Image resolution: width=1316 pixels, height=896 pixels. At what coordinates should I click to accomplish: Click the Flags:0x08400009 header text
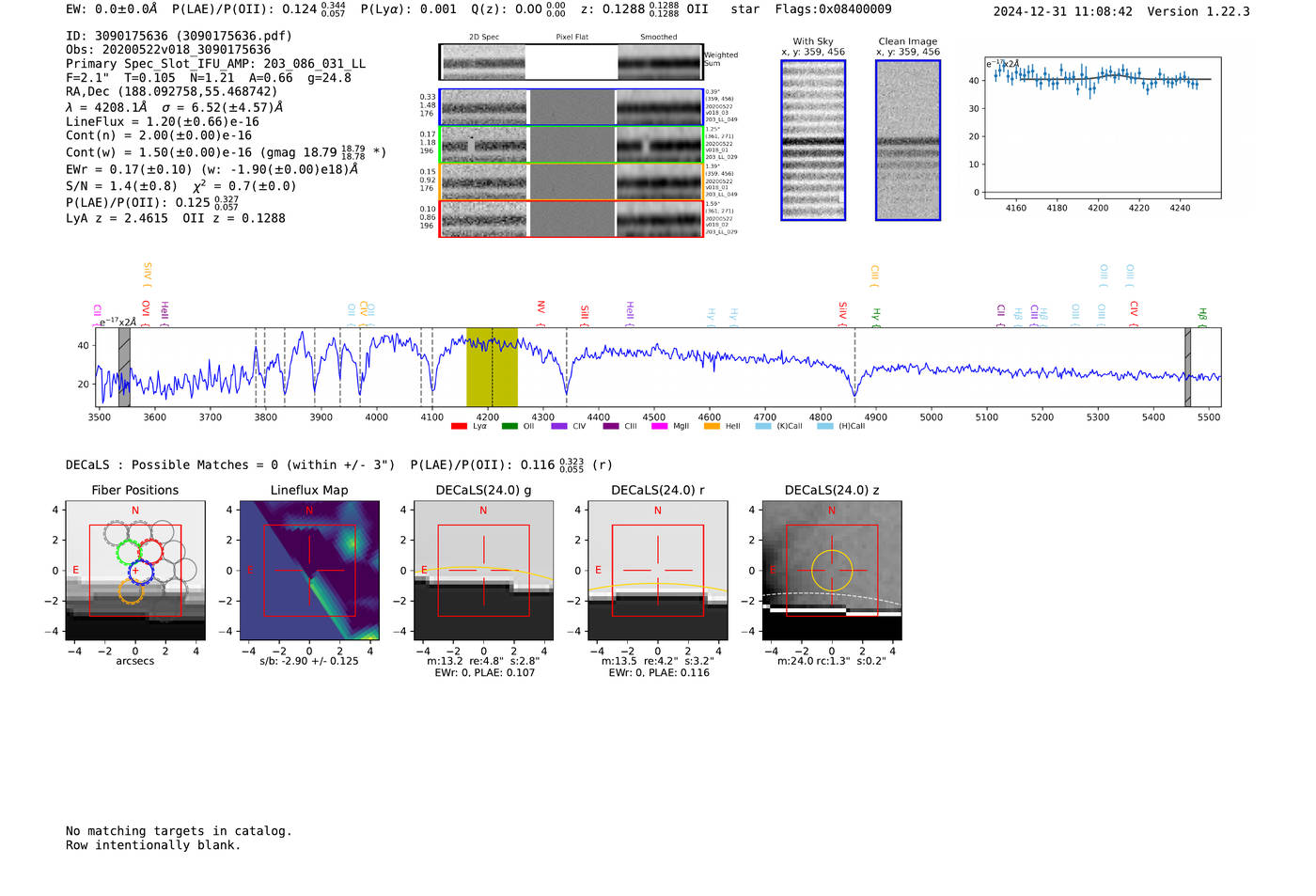click(834, 9)
